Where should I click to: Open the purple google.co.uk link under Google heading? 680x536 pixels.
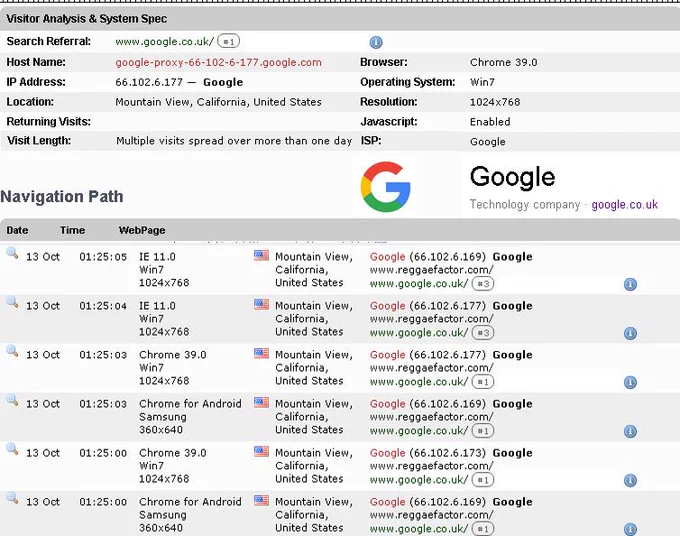click(x=624, y=205)
